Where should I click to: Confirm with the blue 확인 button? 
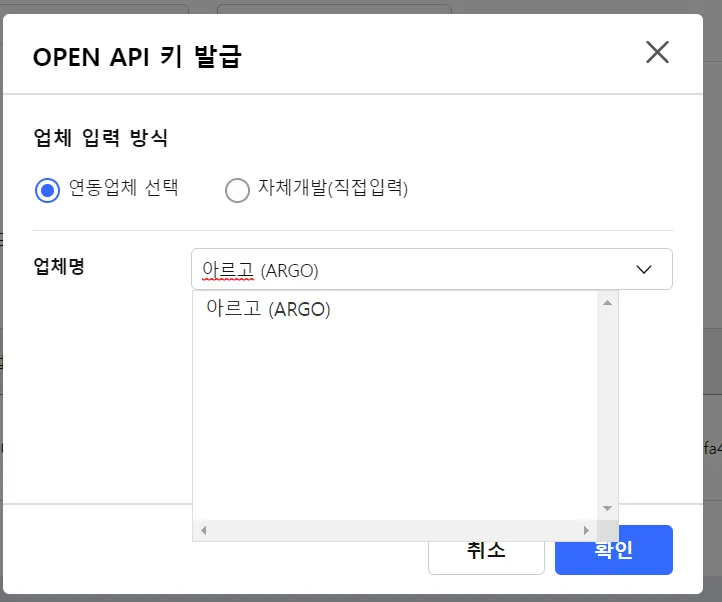click(x=613, y=550)
